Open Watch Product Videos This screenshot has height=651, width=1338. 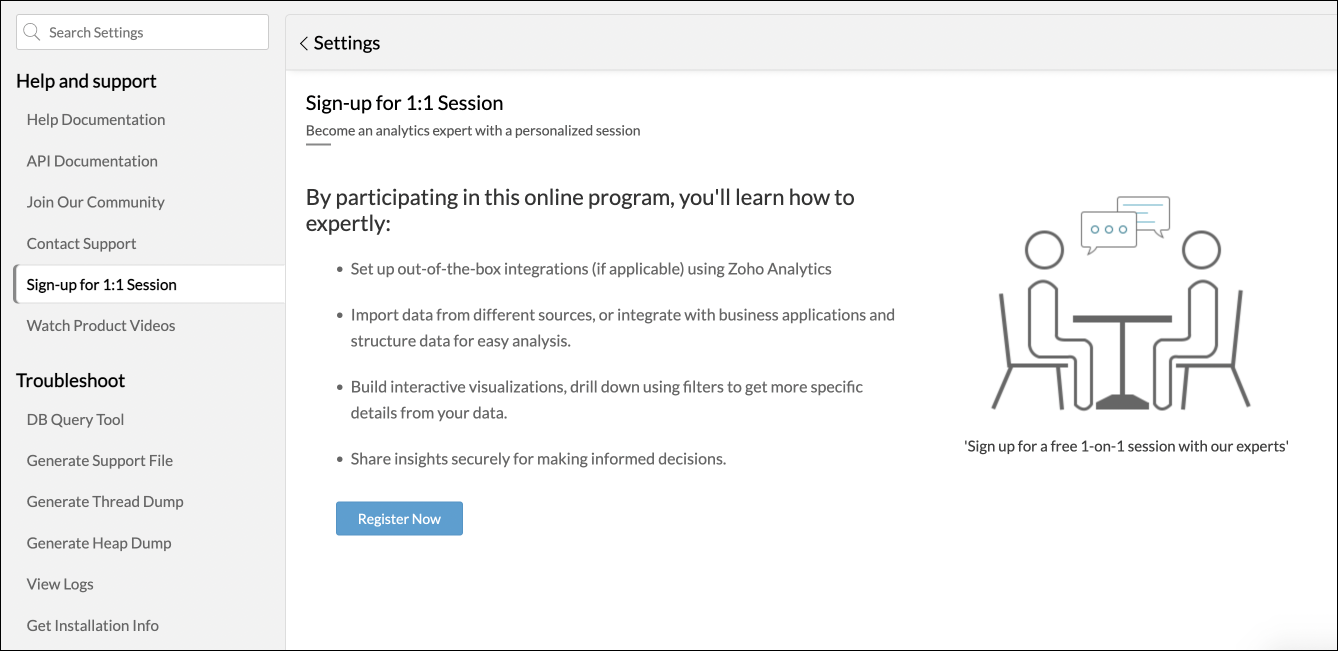(x=101, y=326)
